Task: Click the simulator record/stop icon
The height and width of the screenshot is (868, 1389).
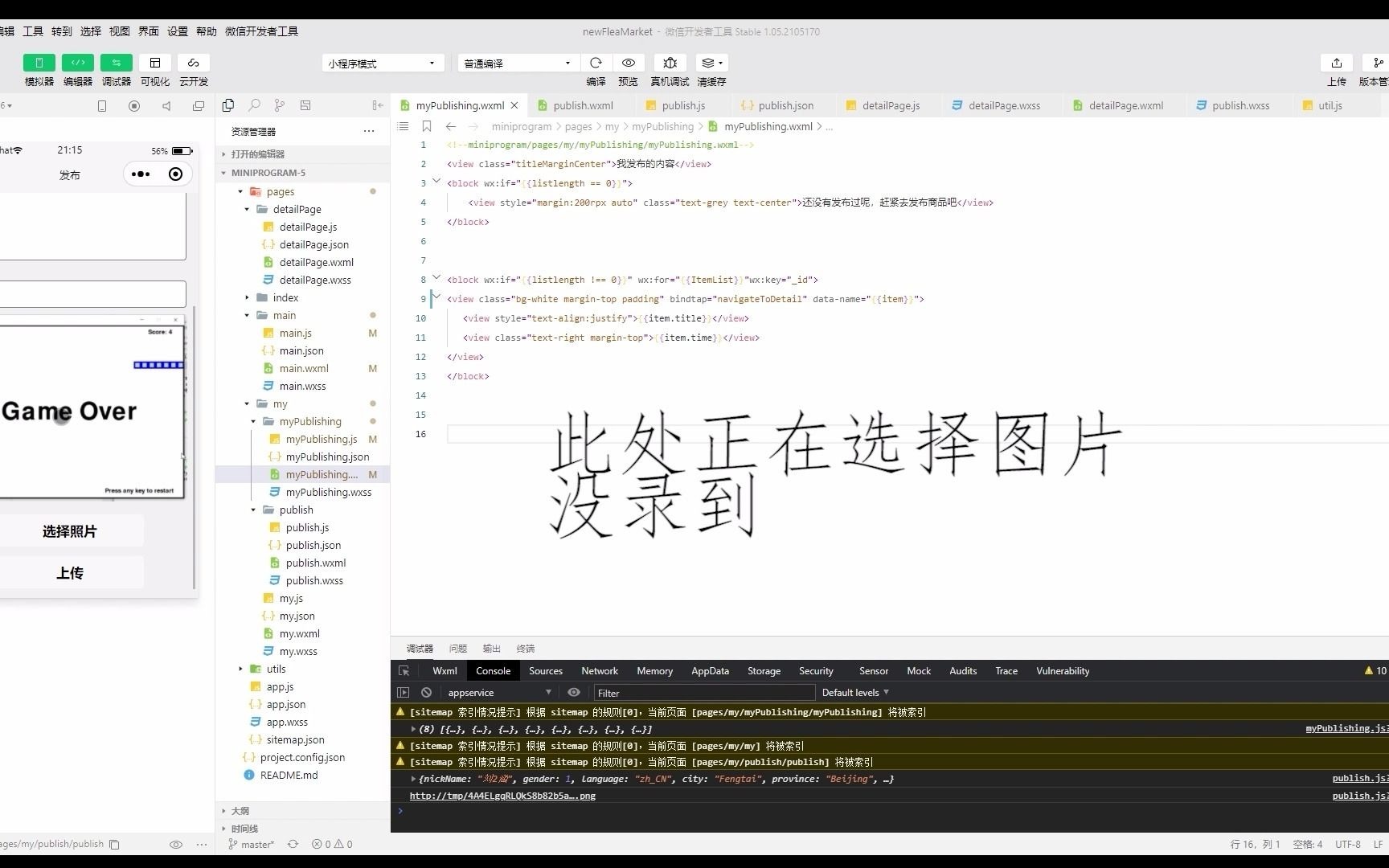Action: click(x=134, y=106)
